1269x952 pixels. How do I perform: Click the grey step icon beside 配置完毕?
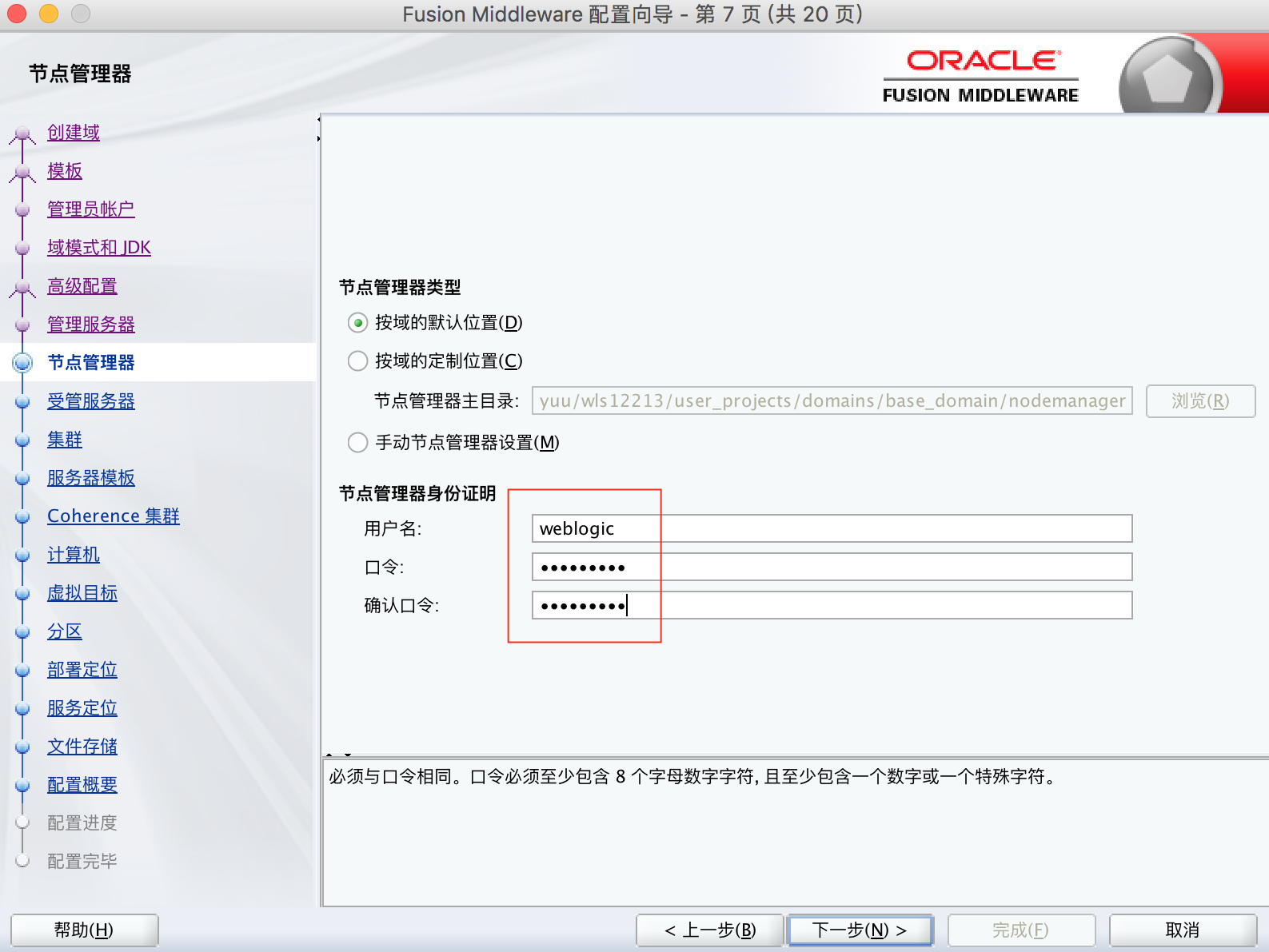click(x=22, y=861)
